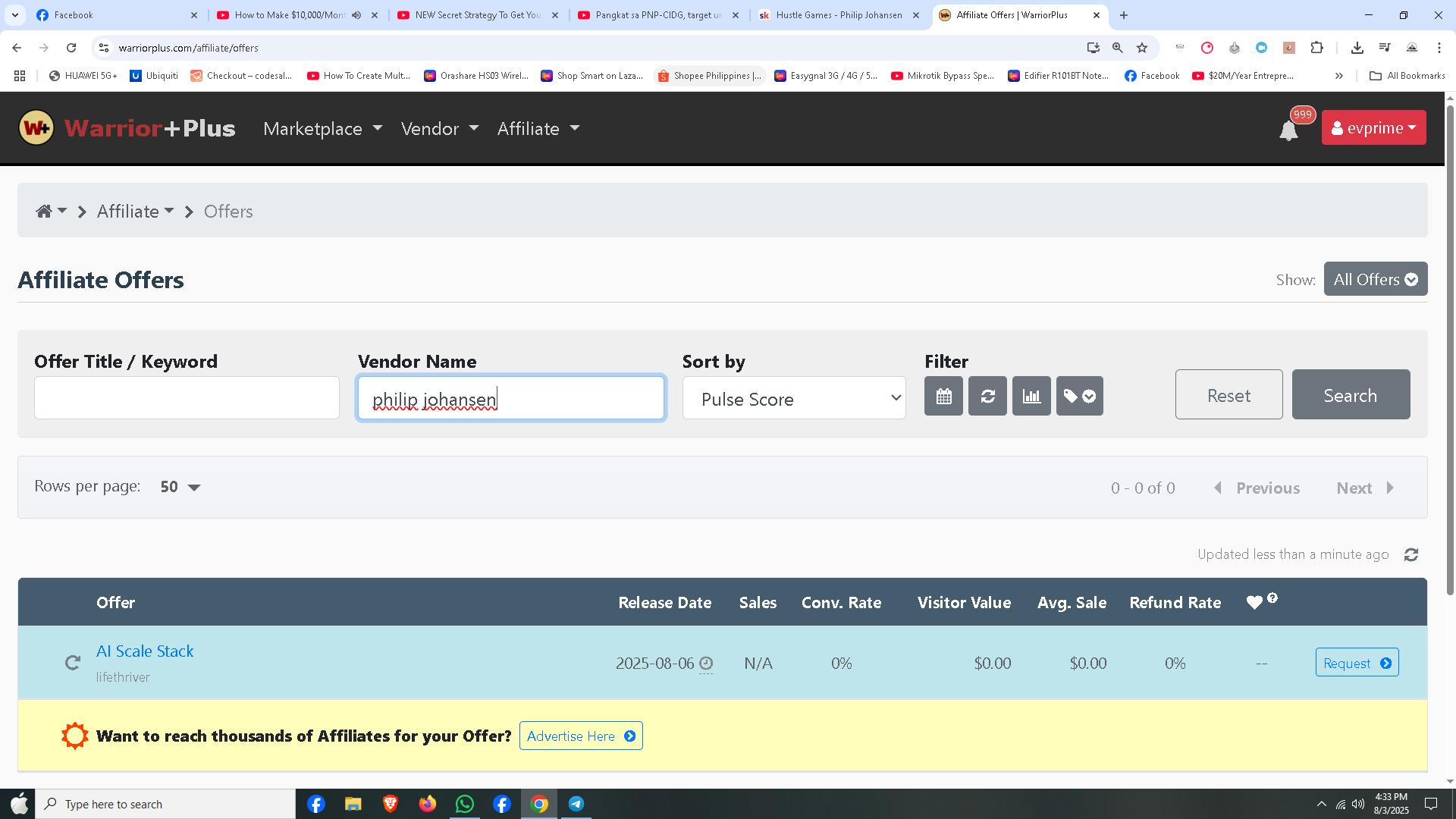The width and height of the screenshot is (1456, 819).
Task: Click release date clock icon for AI Scale Stack
Action: [x=706, y=664]
